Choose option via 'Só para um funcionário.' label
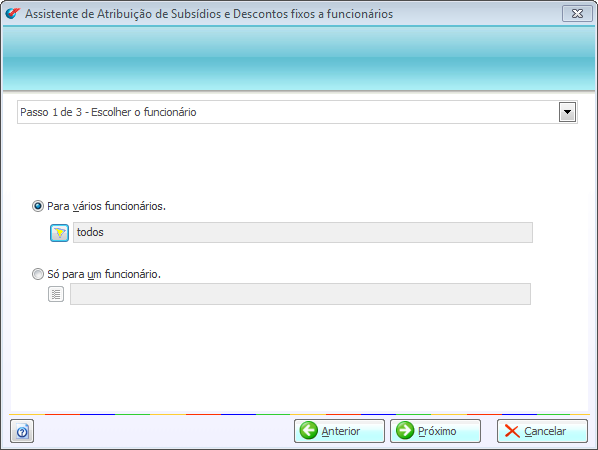The image size is (598, 450). point(104,274)
